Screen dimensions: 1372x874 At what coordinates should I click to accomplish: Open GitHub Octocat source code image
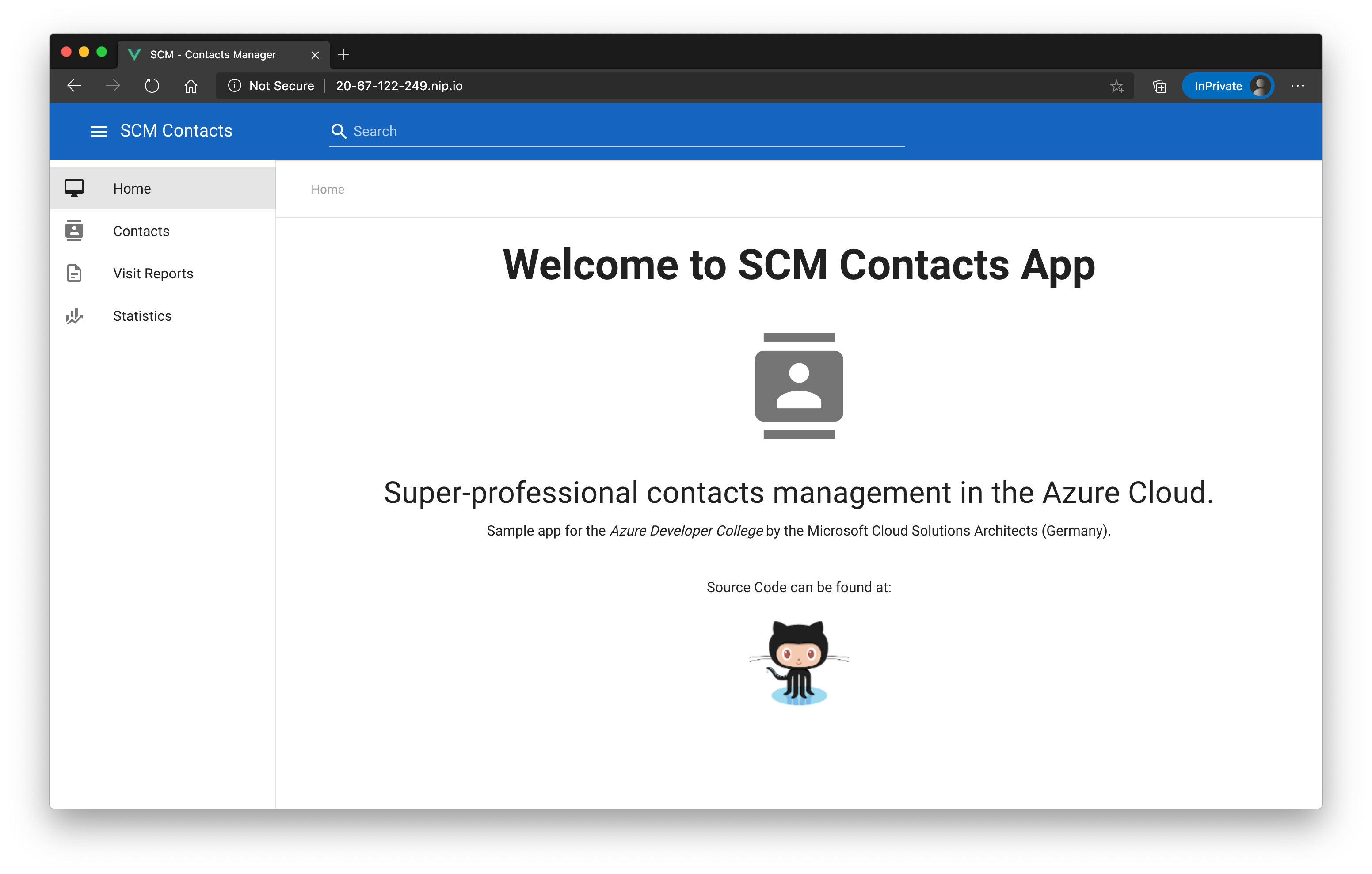(x=798, y=663)
